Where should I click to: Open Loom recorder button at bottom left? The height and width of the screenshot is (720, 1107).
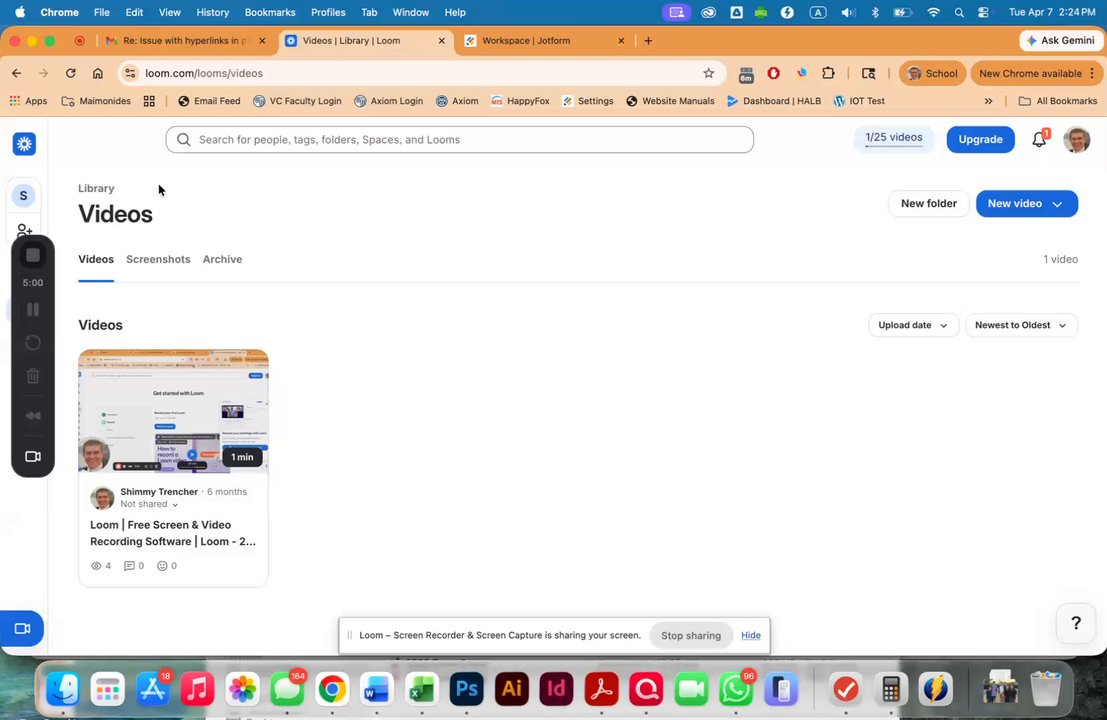point(22,628)
